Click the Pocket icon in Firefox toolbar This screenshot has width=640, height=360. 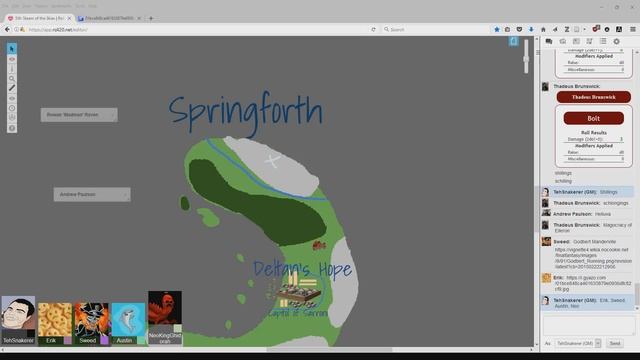click(x=519, y=29)
